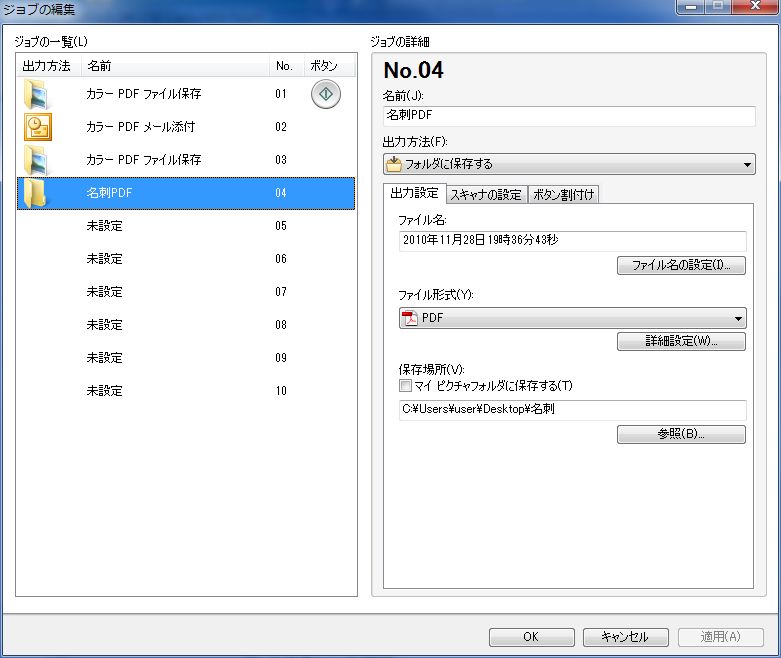Switch to the ボタン割付け tab

(x=563, y=195)
